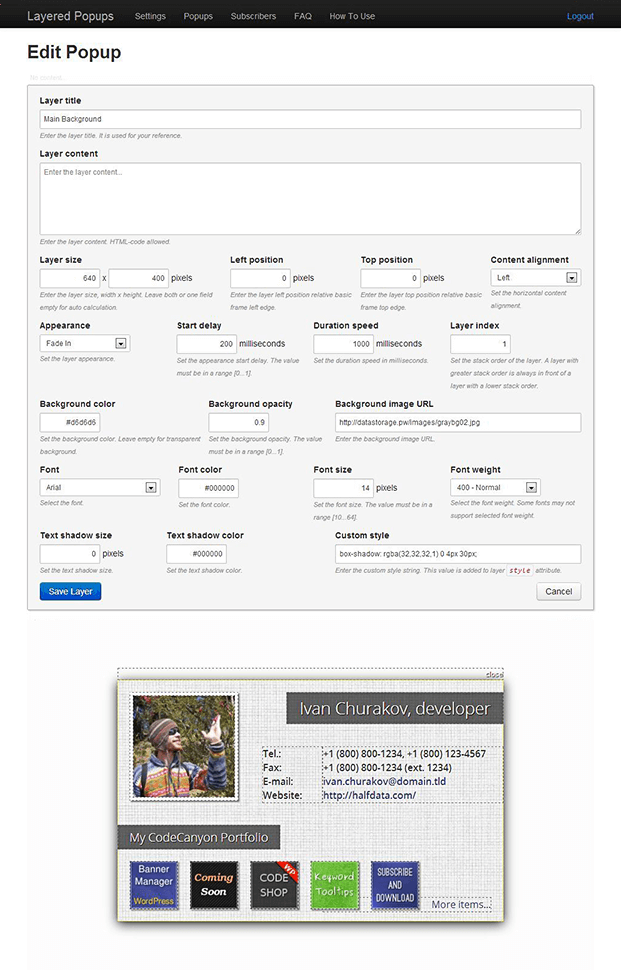
Task: Click the Coming Soon portfolio icon
Action: pos(213,885)
